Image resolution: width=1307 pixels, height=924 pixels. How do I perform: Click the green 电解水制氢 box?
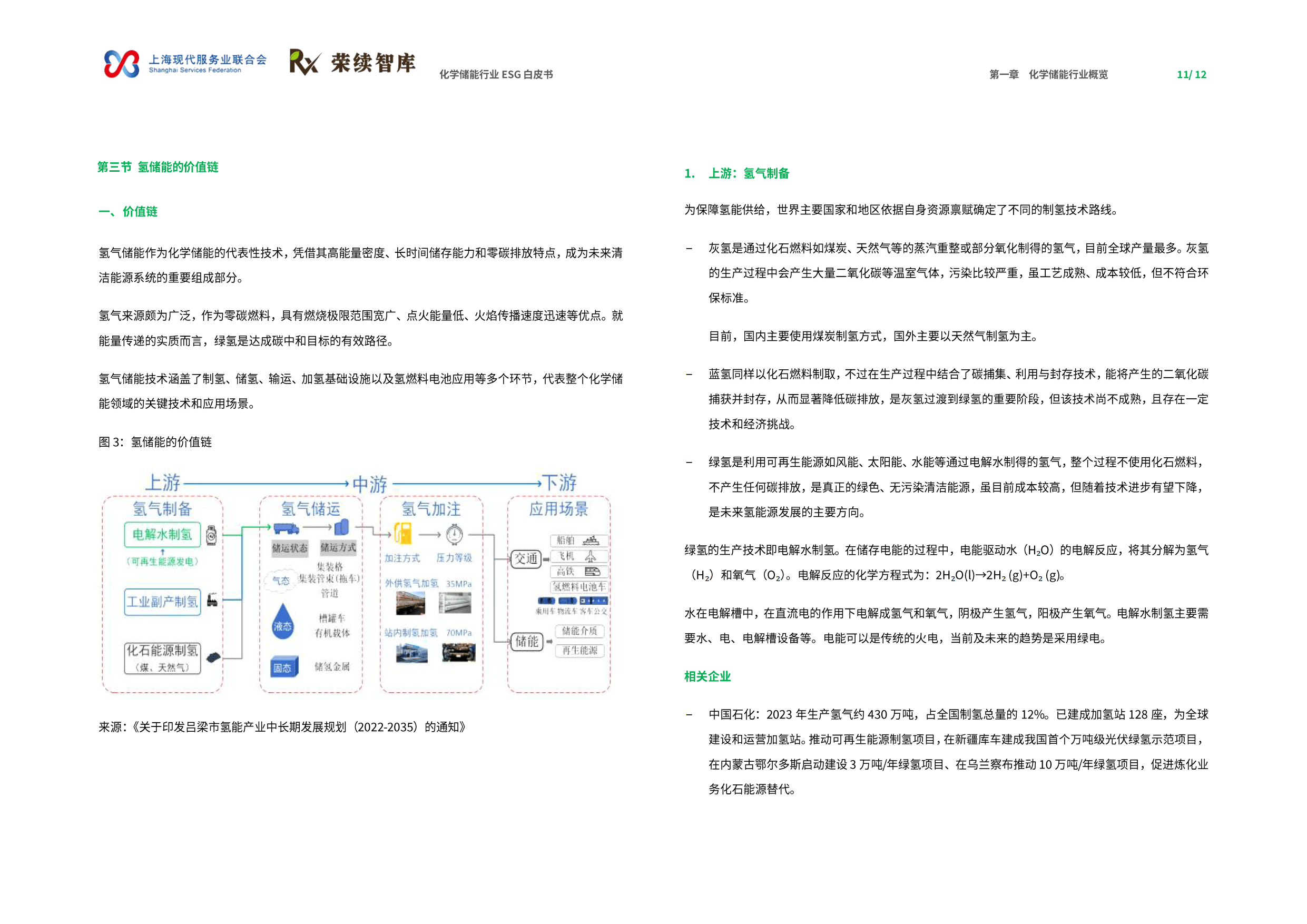pyautogui.click(x=163, y=535)
